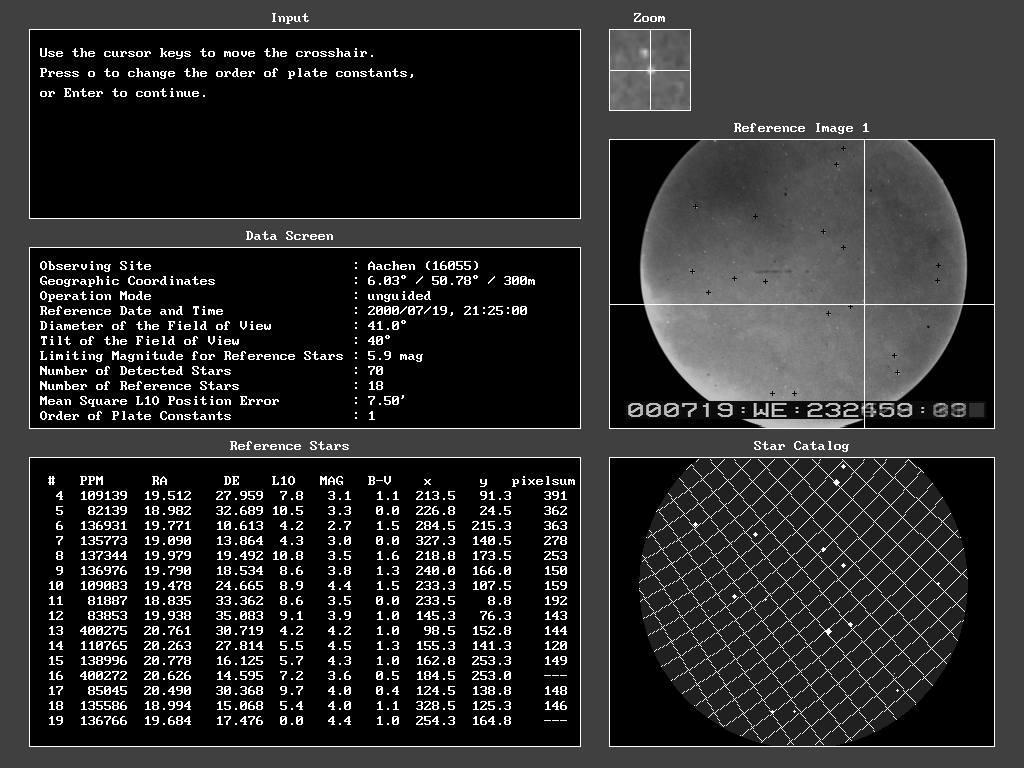1024x768 pixels.
Task: Click the Number of Detected Stars value
Action: coord(375,371)
